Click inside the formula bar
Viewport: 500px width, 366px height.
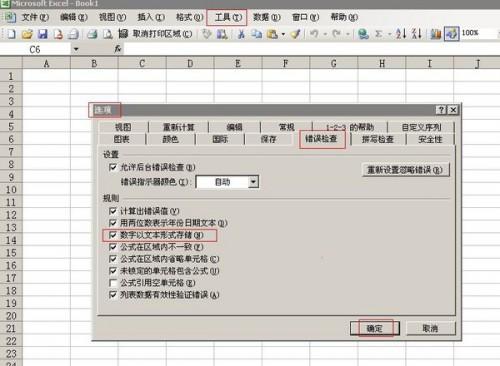tap(312, 49)
